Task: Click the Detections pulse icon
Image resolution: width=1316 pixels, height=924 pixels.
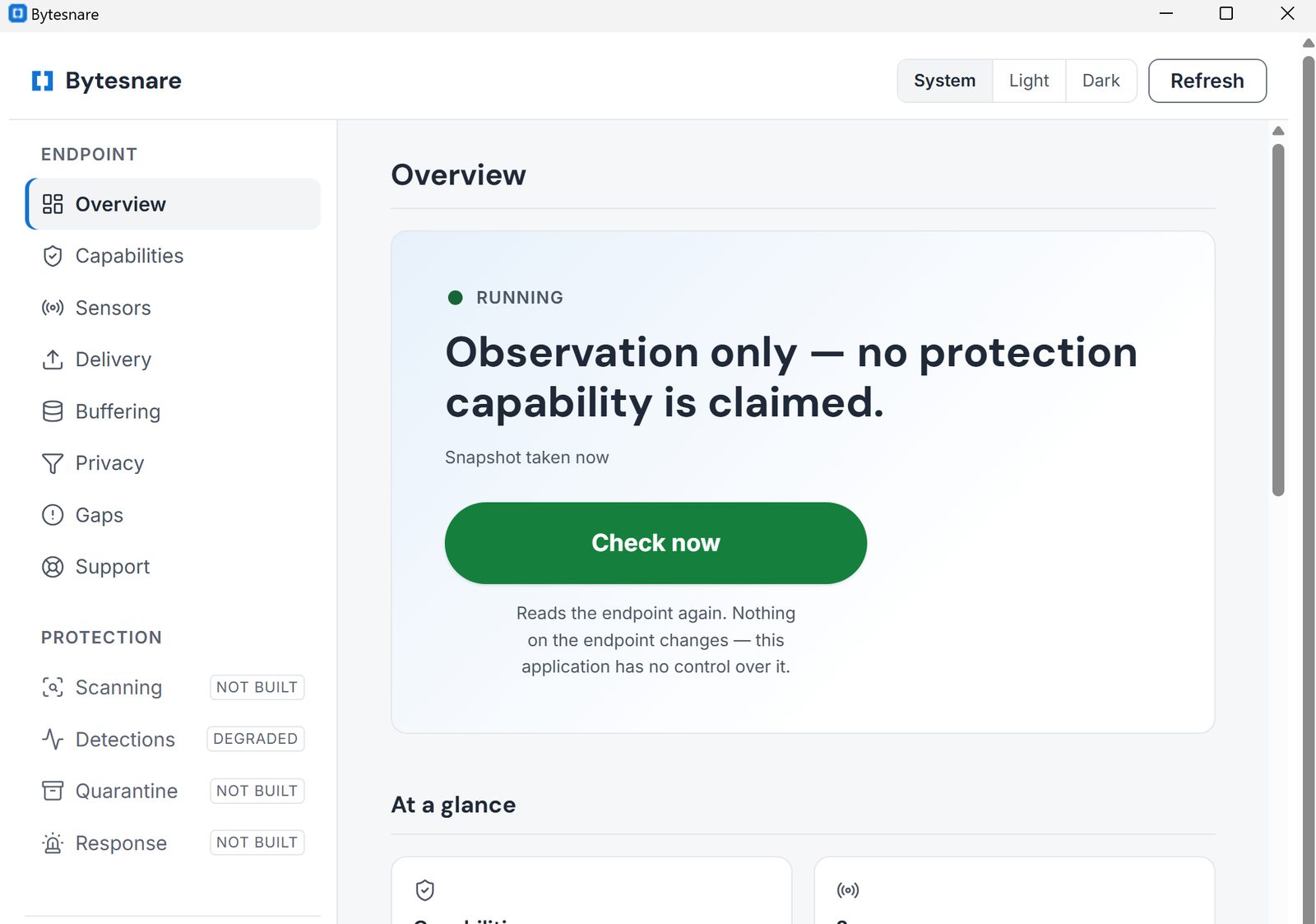Action: pos(53,739)
